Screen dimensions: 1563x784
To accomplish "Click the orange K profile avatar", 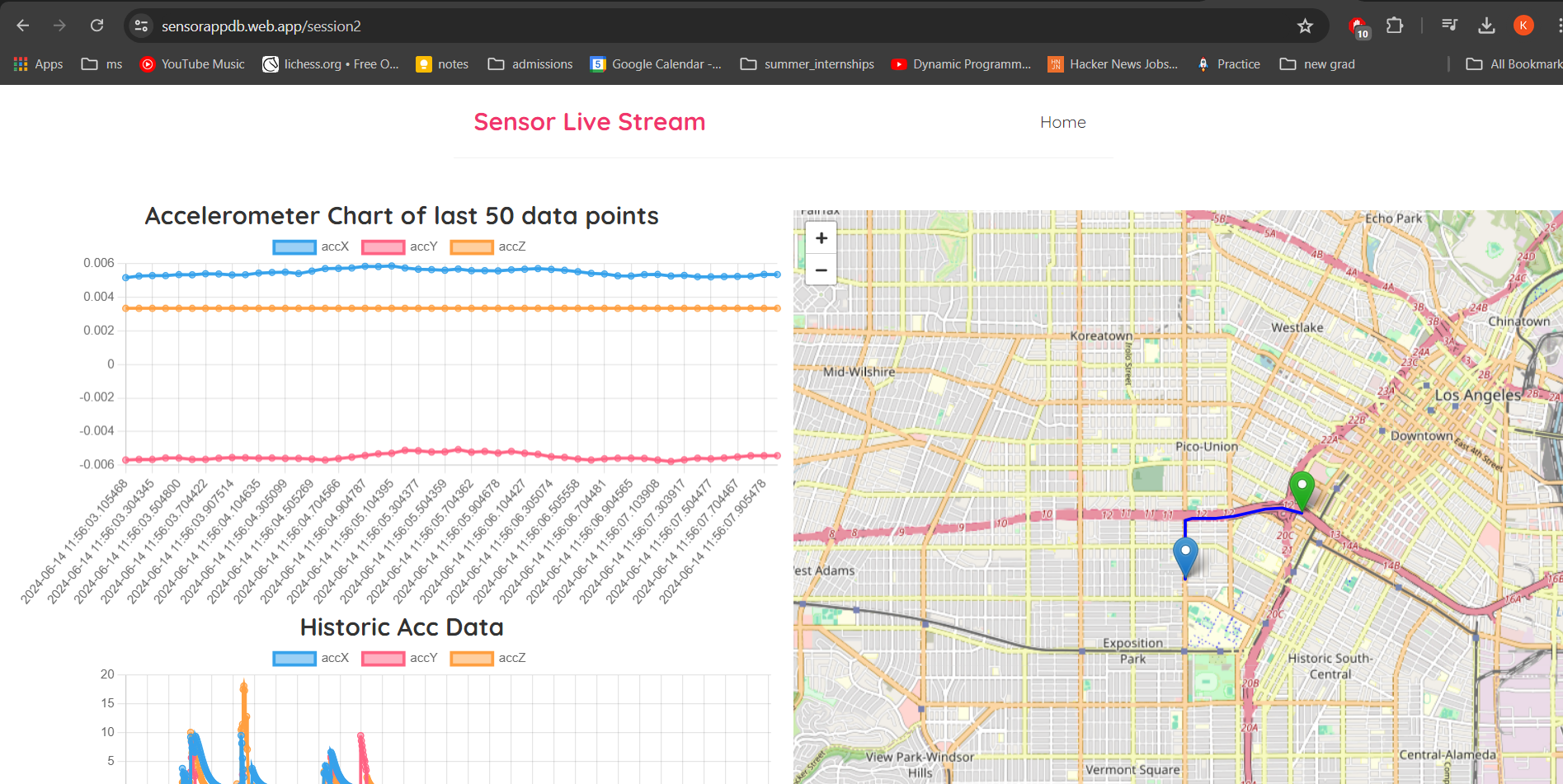I will point(1523,26).
